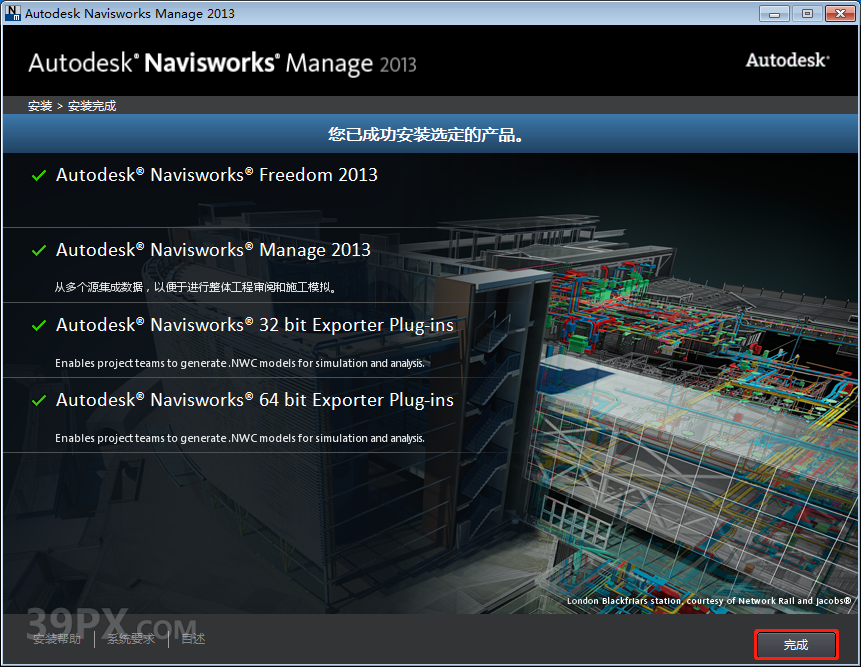Click the title bar text Autodesk Navisworks Manage 2013
The height and width of the screenshot is (667, 861).
pos(130,13)
